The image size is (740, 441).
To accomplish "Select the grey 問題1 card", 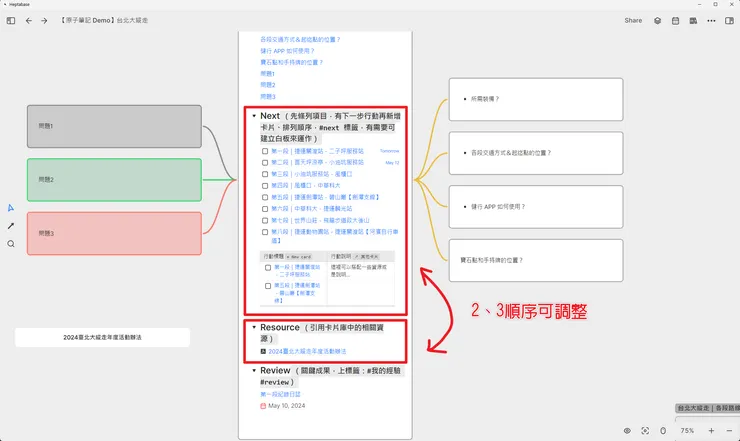I will (114, 127).
